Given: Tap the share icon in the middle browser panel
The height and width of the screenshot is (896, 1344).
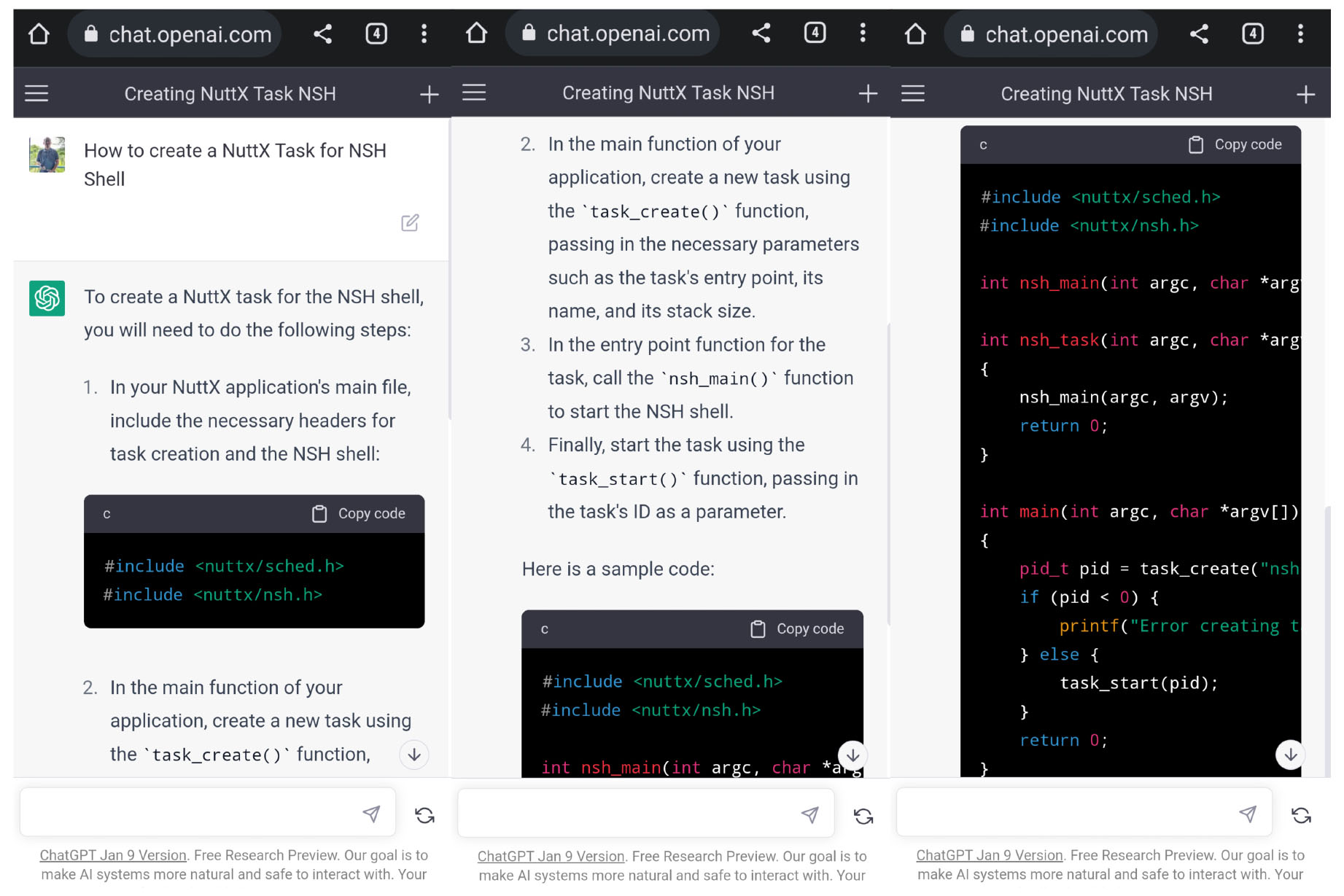Looking at the screenshot, I should pyautogui.click(x=761, y=33).
